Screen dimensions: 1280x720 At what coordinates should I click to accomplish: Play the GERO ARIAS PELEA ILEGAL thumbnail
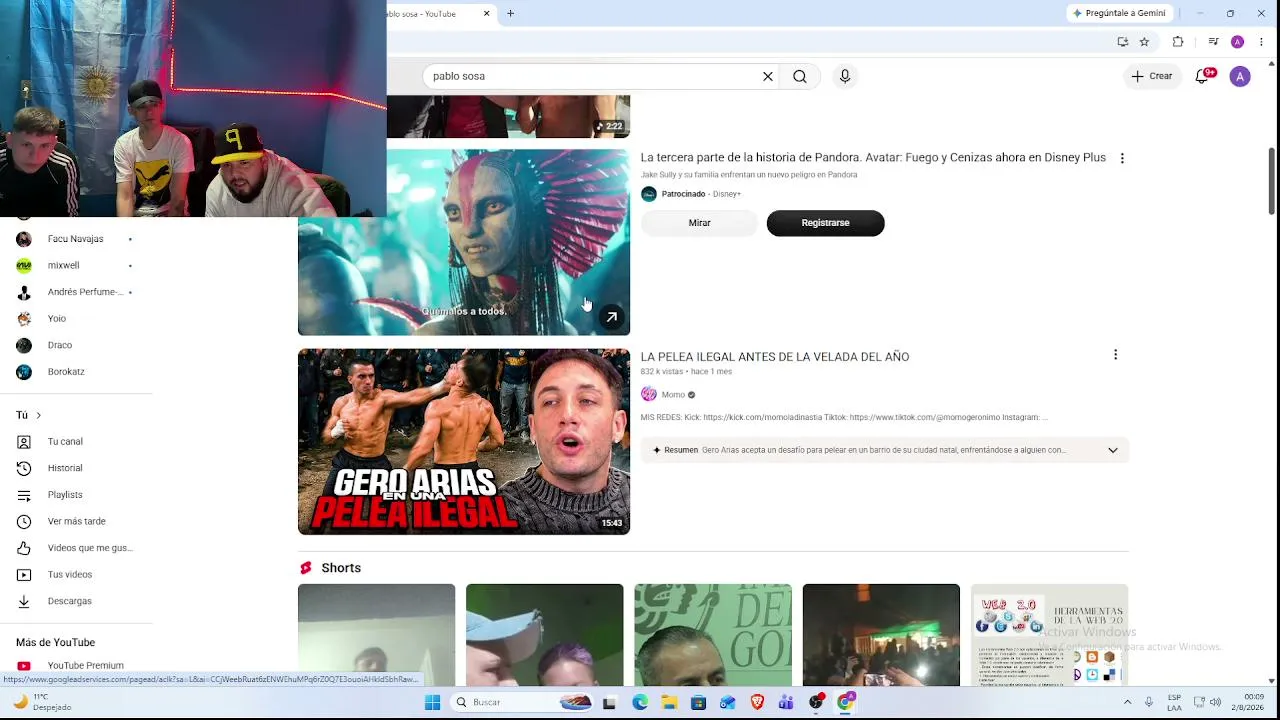coord(464,441)
